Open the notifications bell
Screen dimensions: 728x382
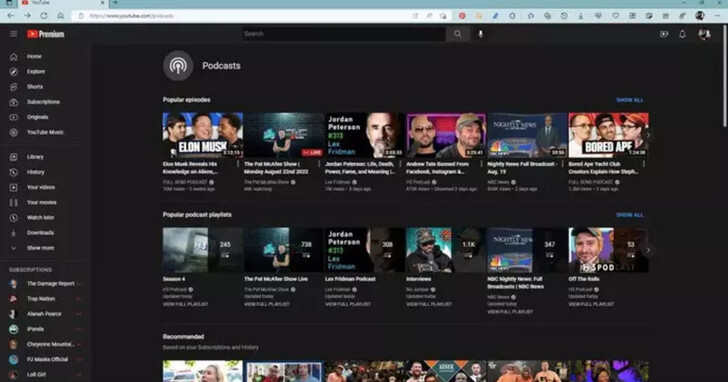pyautogui.click(x=682, y=34)
